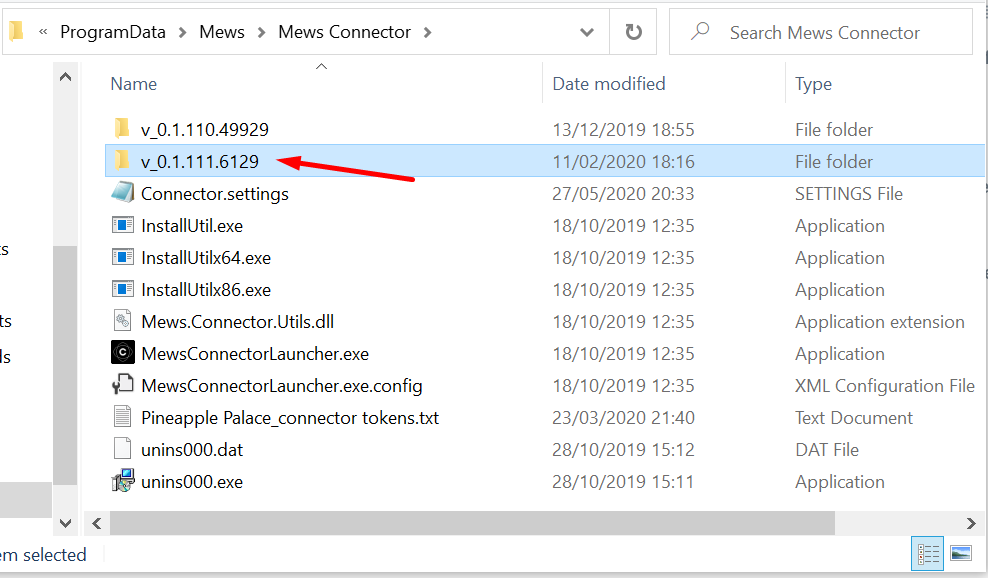The image size is (988, 578).
Task: Click the InstallUtilx86.exe application icon
Action: click(x=123, y=289)
